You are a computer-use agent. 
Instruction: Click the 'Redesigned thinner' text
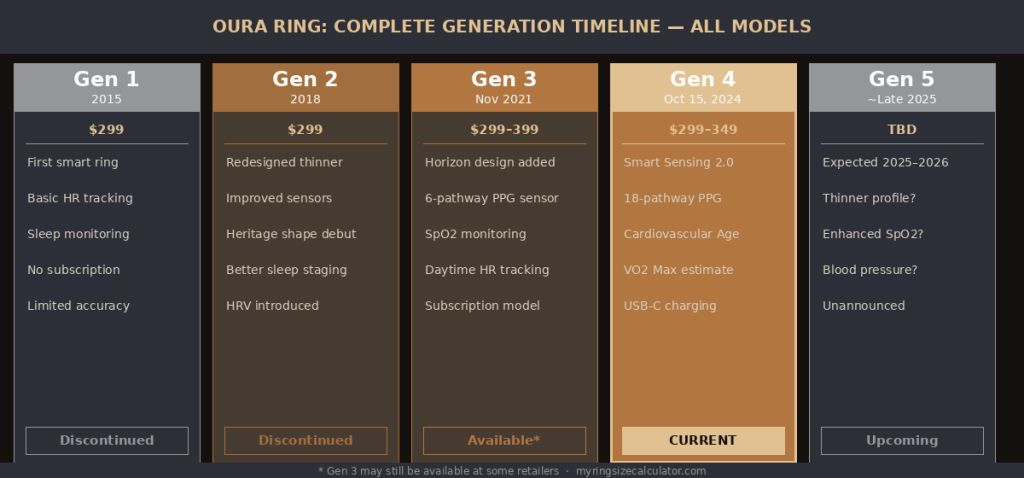[x=284, y=162]
